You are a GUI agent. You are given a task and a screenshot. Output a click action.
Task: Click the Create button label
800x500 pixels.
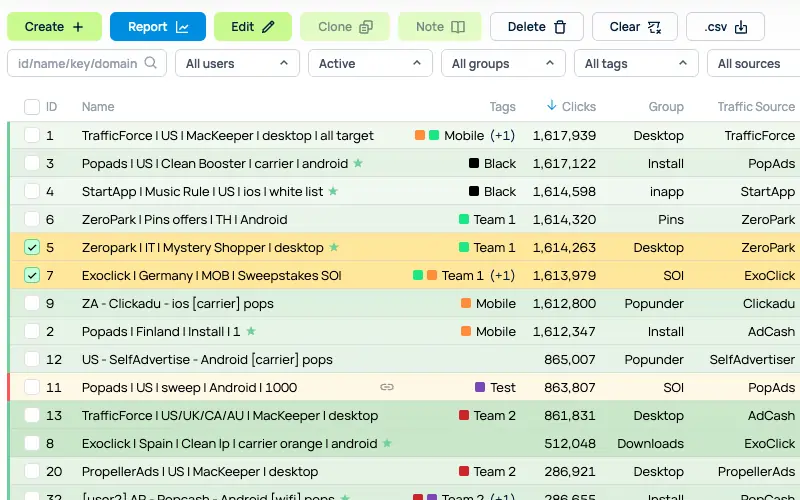click(x=44, y=27)
